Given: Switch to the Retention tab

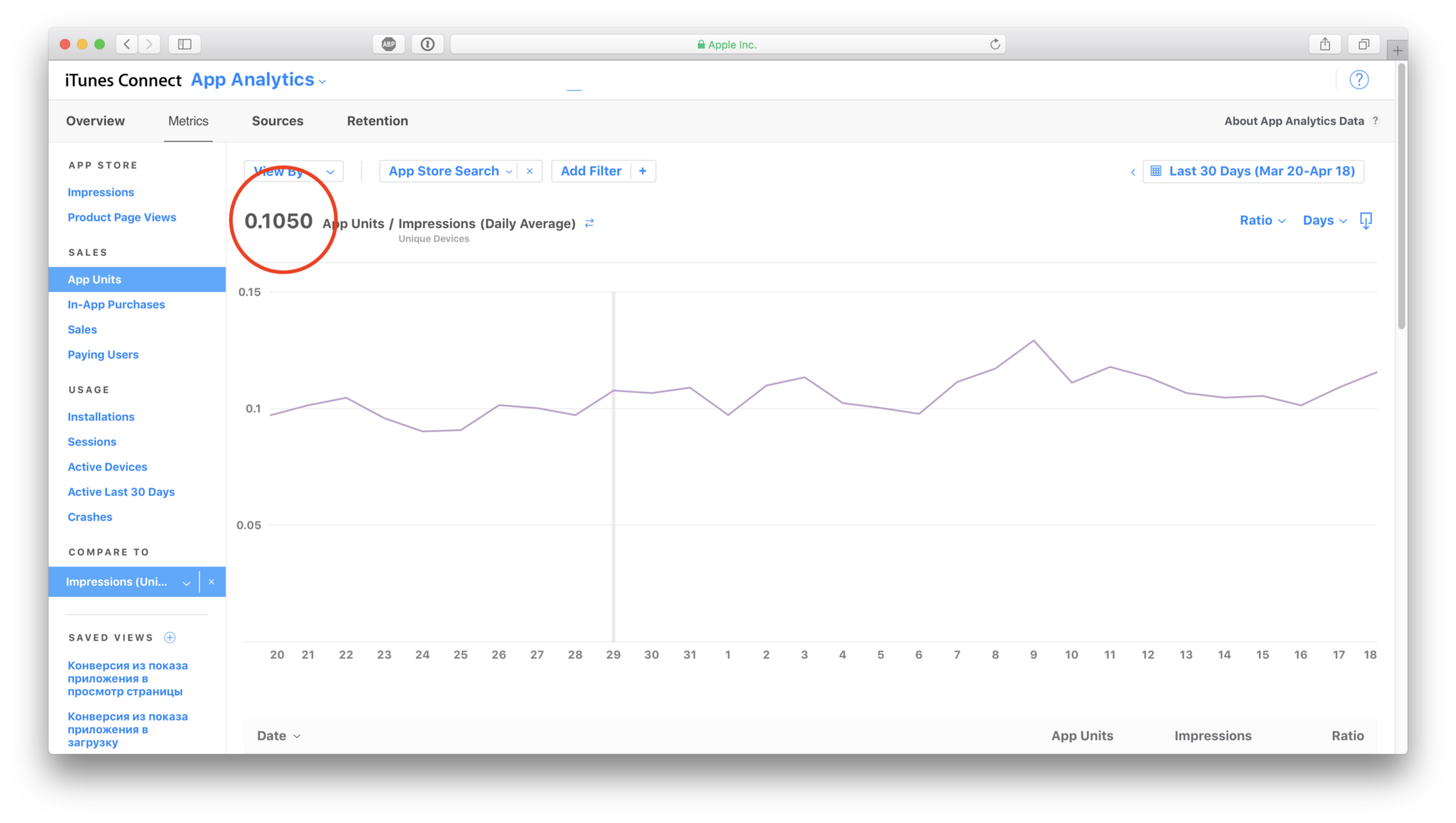Looking at the screenshot, I should click(x=377, y=121).
